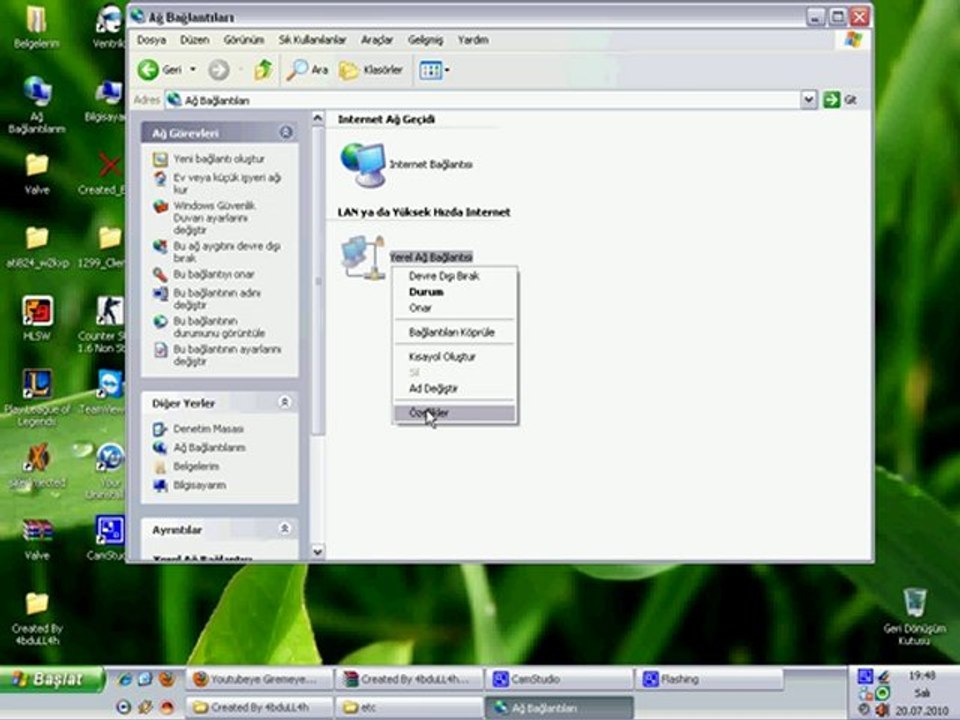The image size is (960, 720).
Task: Switch to CamStudio taskbar button
Action: pos(558,679)
